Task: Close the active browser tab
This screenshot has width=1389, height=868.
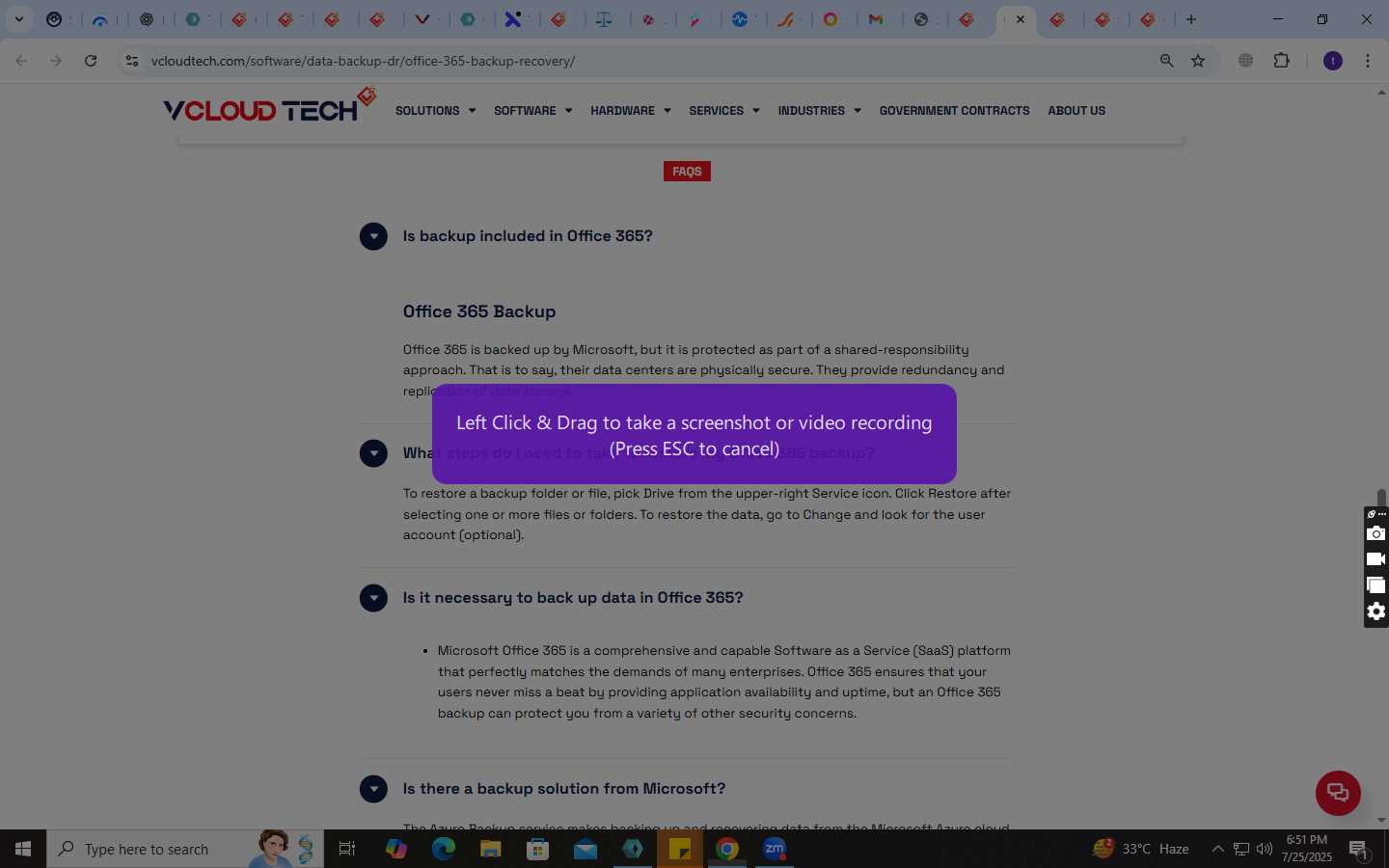Action: click(1021, 19)
